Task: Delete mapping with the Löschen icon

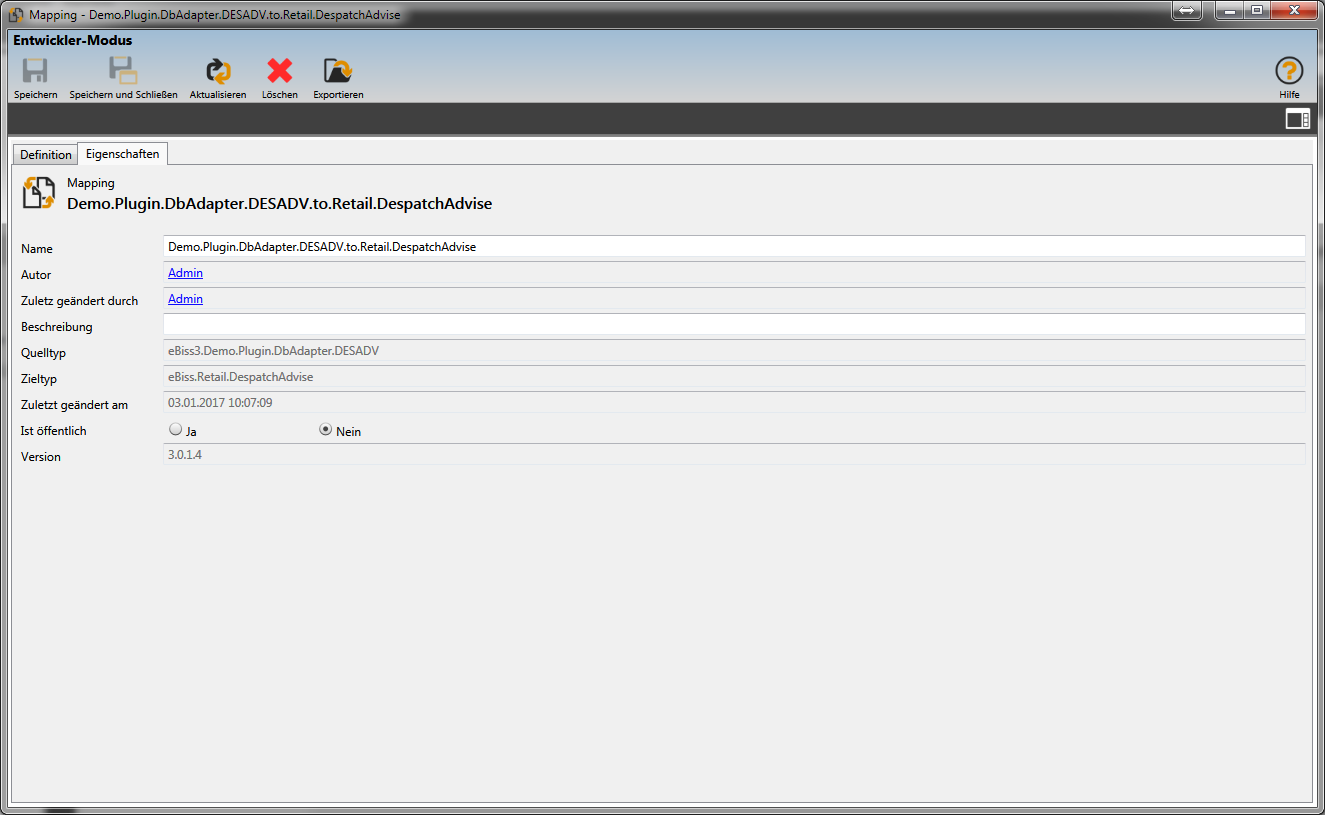Action: (x=280, y=72)
